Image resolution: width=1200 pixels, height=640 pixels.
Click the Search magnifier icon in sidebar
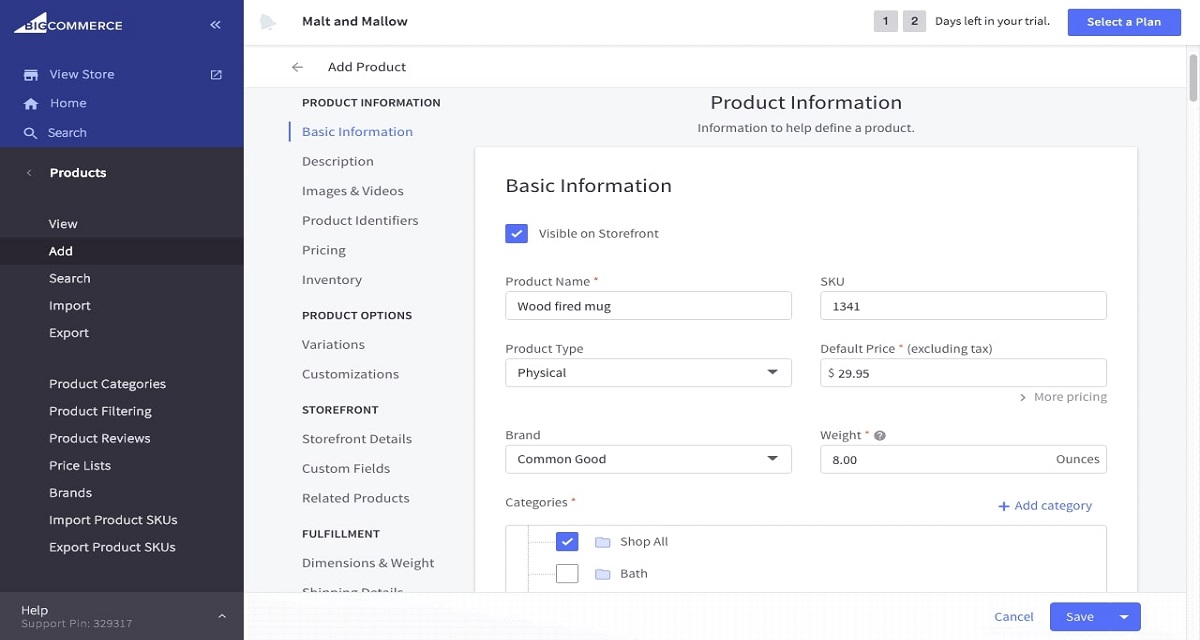tap(30, 133)
